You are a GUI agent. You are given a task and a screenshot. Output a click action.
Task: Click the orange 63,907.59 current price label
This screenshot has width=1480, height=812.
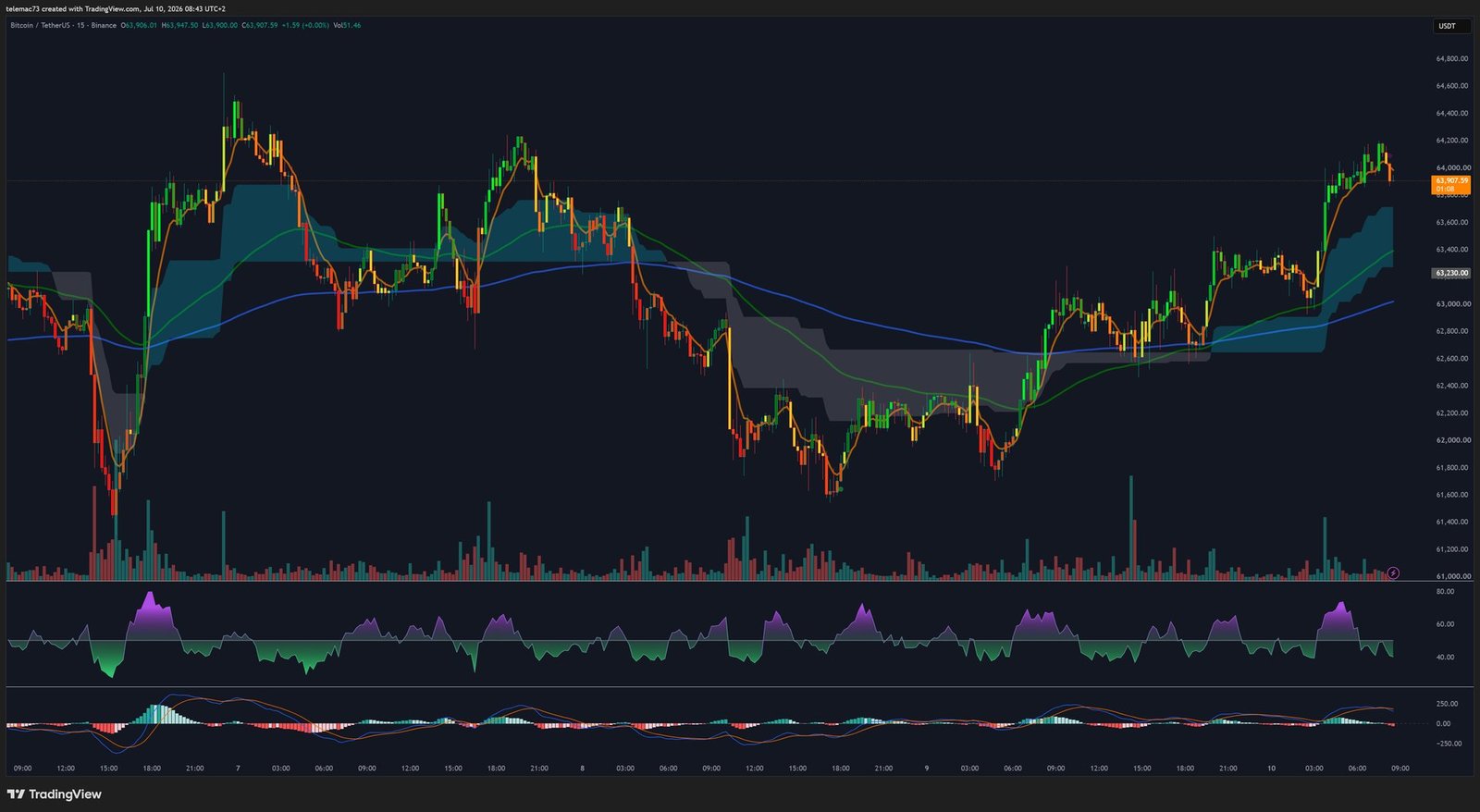(x=1451, y=184)
